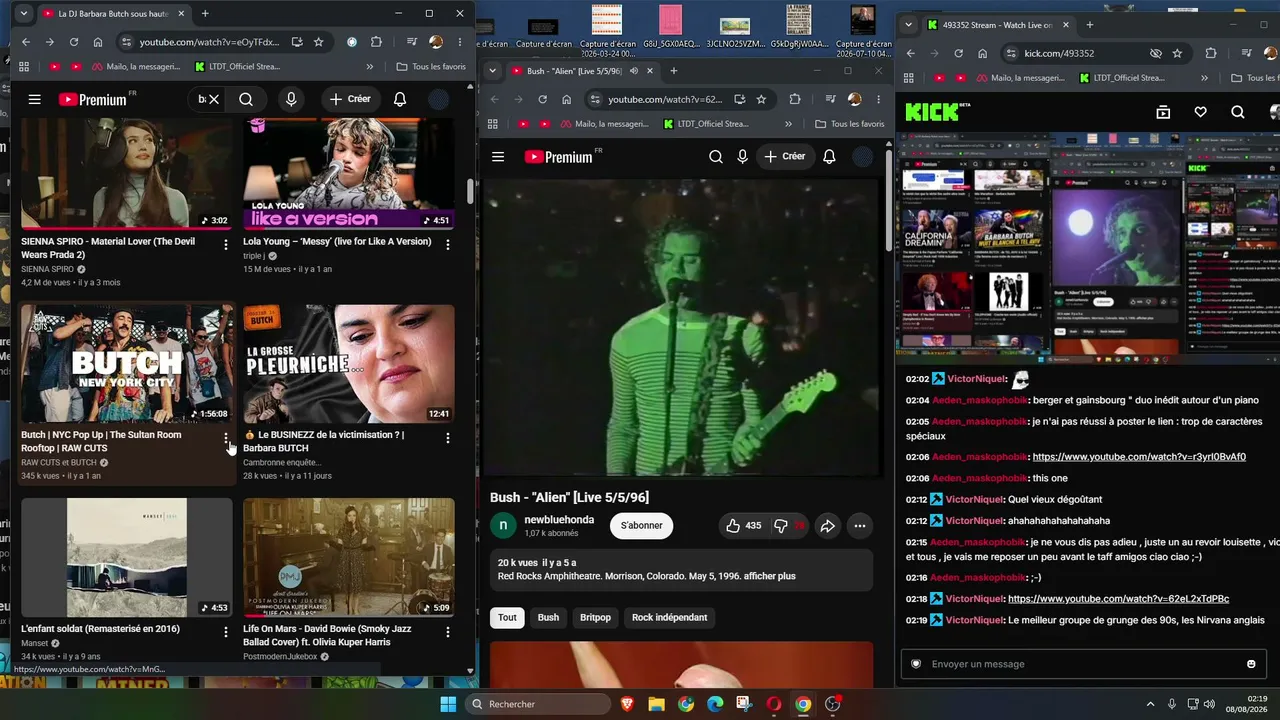Like the Bush Alien video
The height and width of the screenshot is (720, 1280).
point(744,526)
